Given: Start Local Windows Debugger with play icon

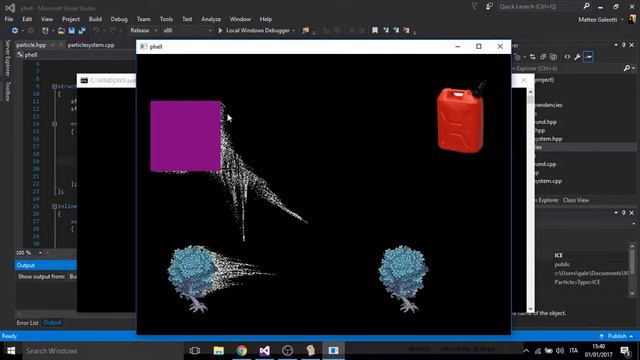Looking at the screenshot, I should tap(253, 31).
